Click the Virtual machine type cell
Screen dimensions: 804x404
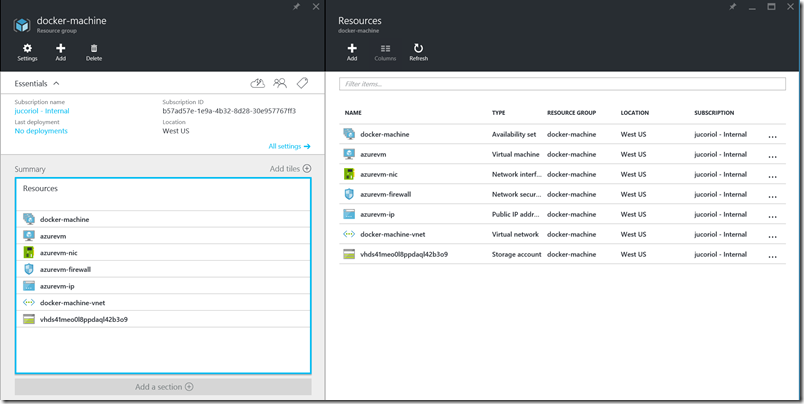click(515, 154)
